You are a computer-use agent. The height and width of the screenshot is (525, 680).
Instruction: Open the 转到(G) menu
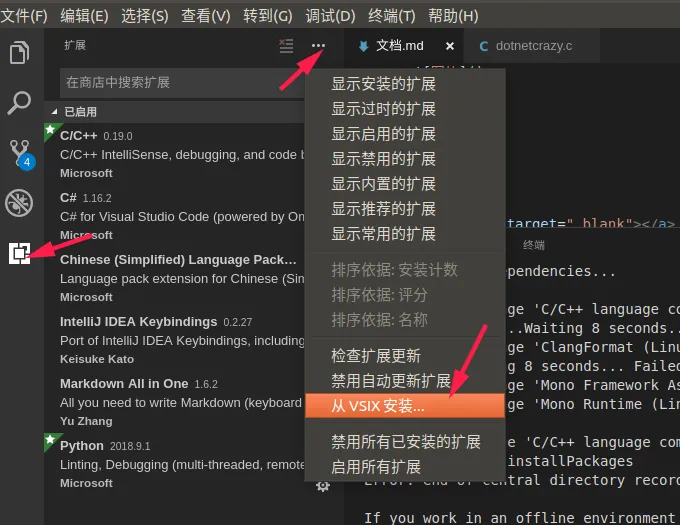click(268, 16)
